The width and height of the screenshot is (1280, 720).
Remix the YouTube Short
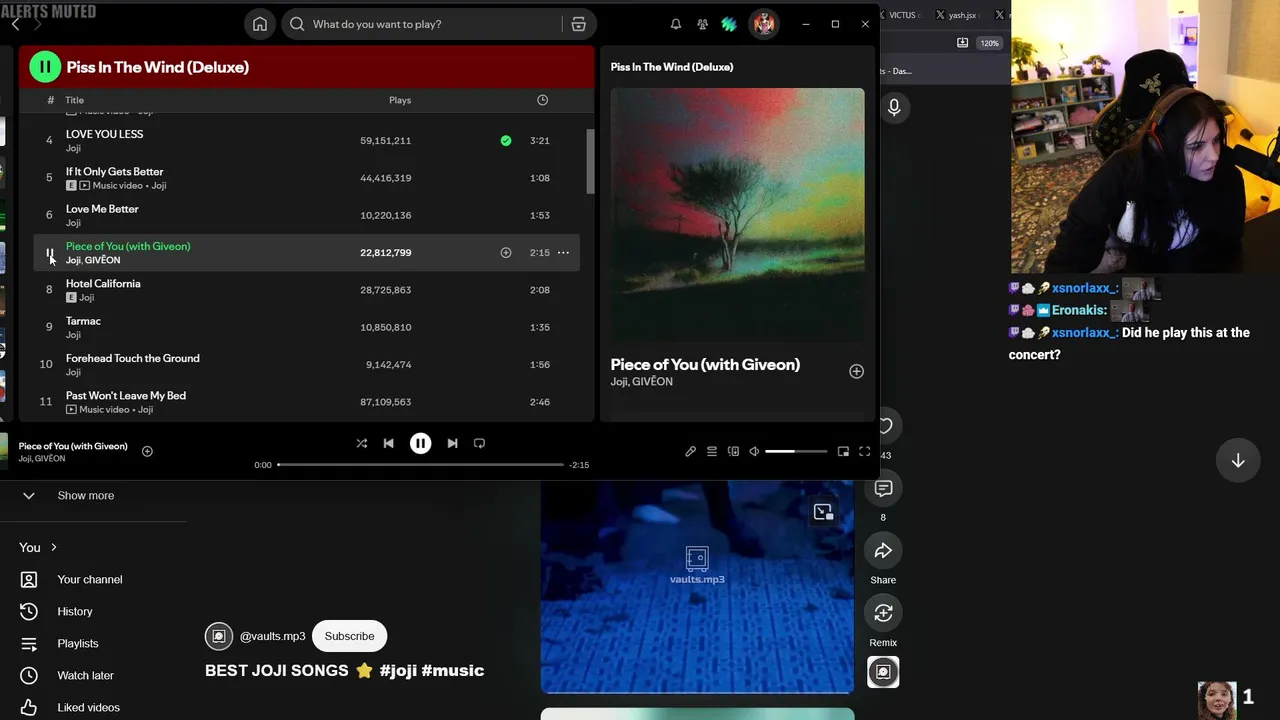point(883,613)
